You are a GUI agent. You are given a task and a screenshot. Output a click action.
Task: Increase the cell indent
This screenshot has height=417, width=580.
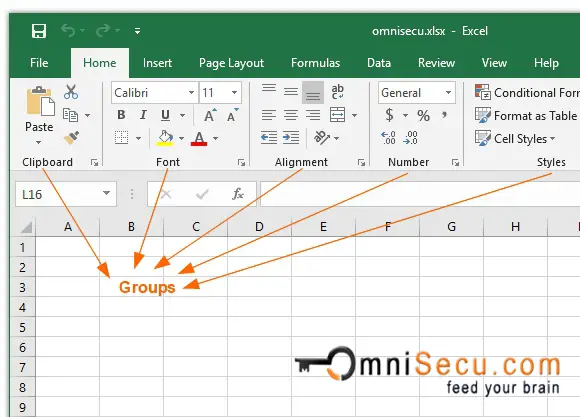click(291, 138)
